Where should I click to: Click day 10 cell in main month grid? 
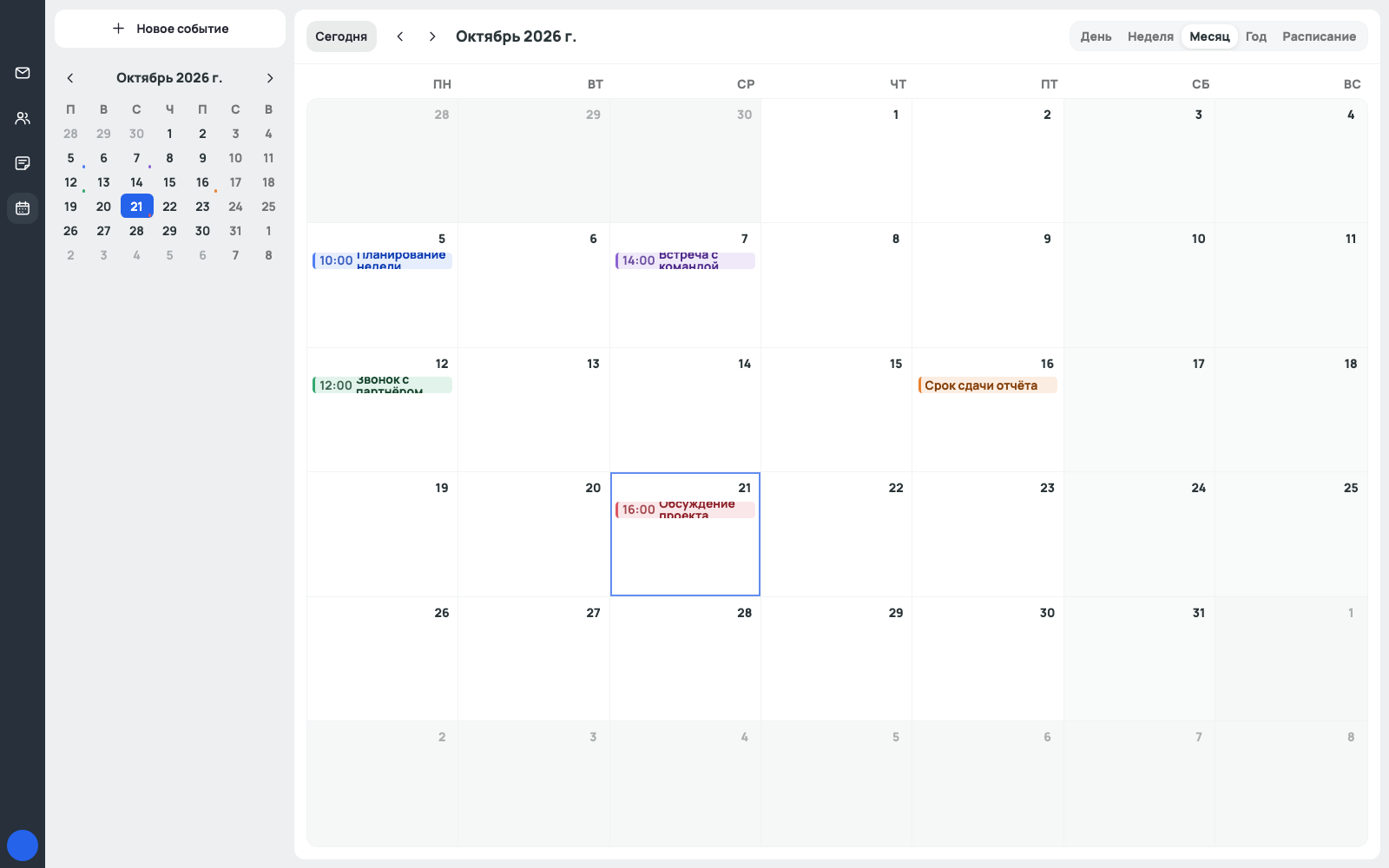1139,286
